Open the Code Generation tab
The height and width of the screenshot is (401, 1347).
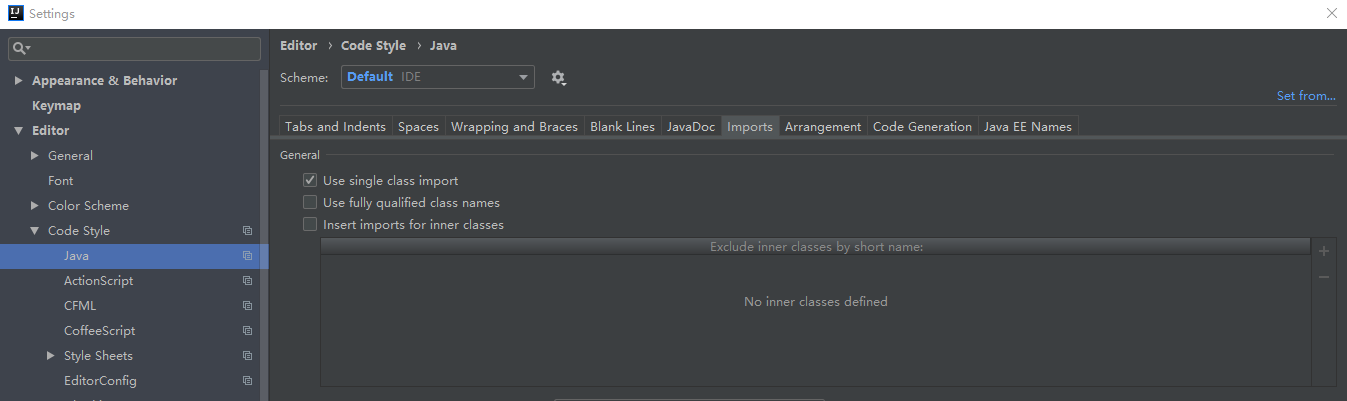click(921, 127)
